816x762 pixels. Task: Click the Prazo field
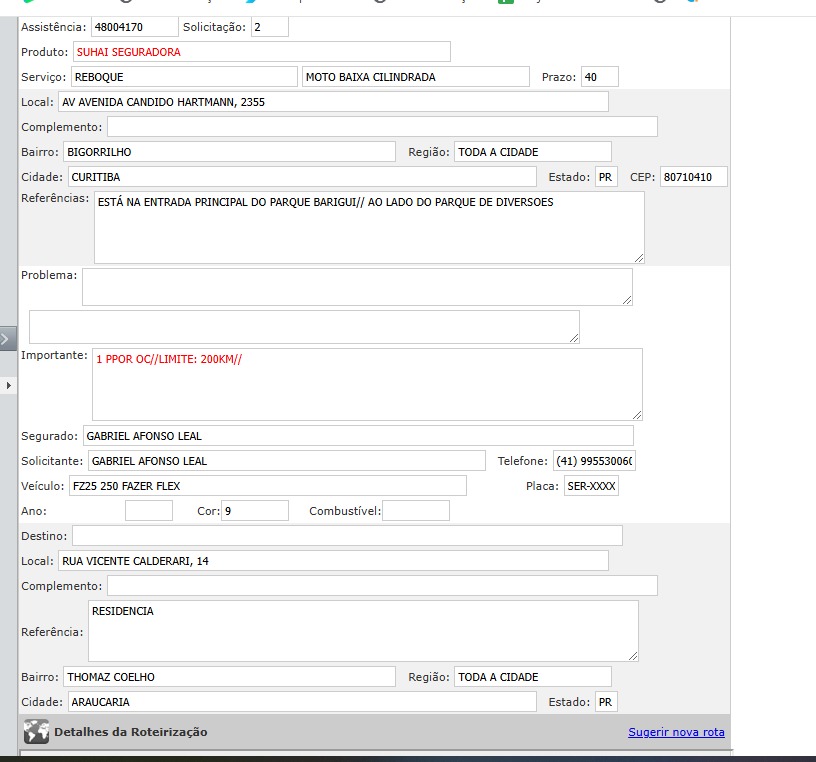click(x=600, y=77)
